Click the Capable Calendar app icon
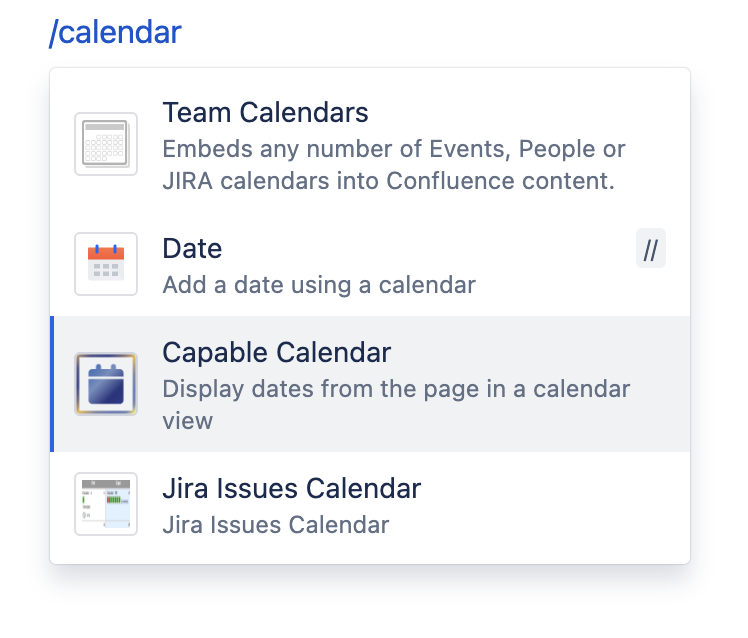The height and width of the screenshot is (638, 748). pyautogui.click(x=106, y=384)
